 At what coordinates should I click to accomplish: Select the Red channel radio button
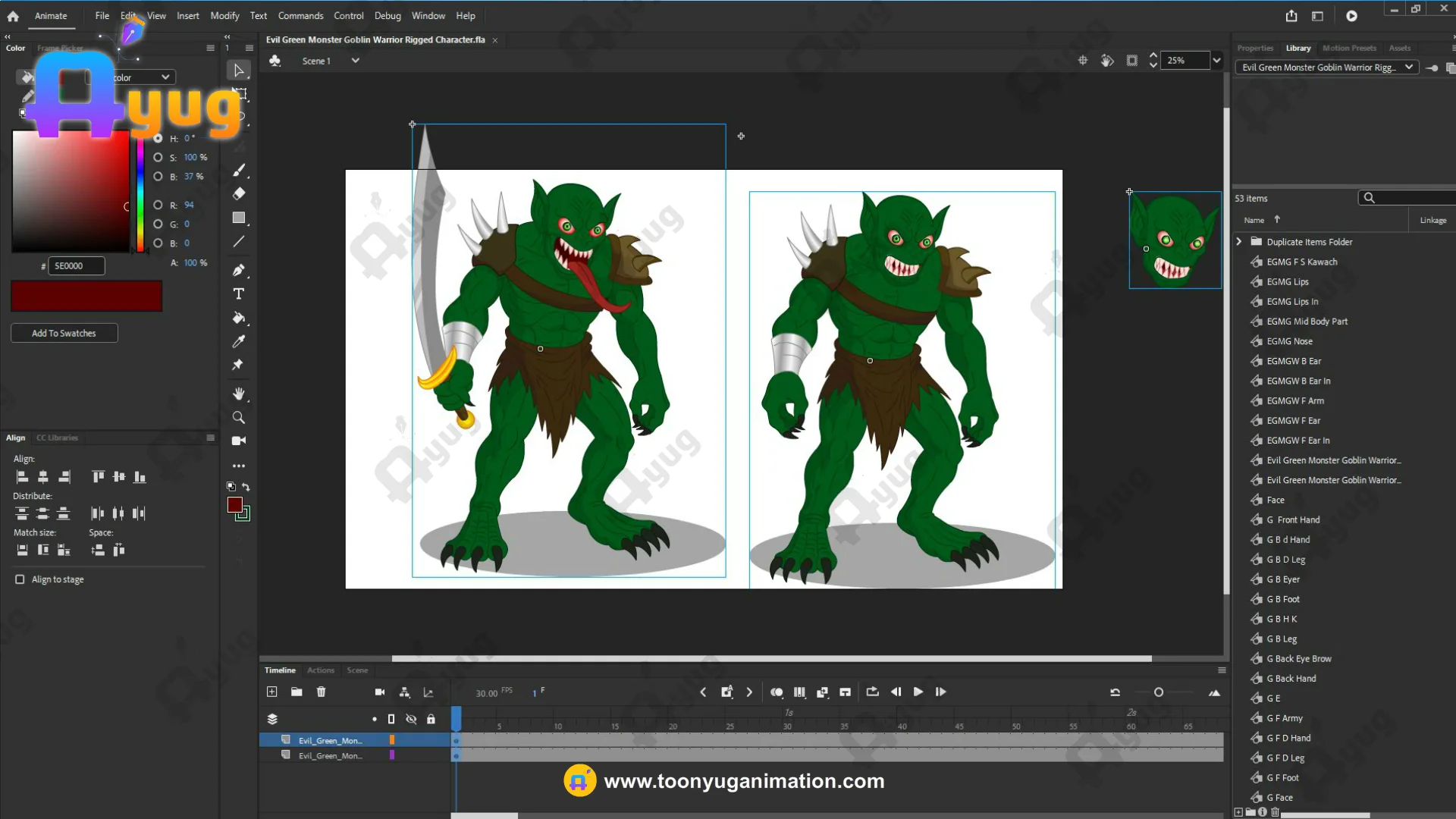(x=158, y=206)
